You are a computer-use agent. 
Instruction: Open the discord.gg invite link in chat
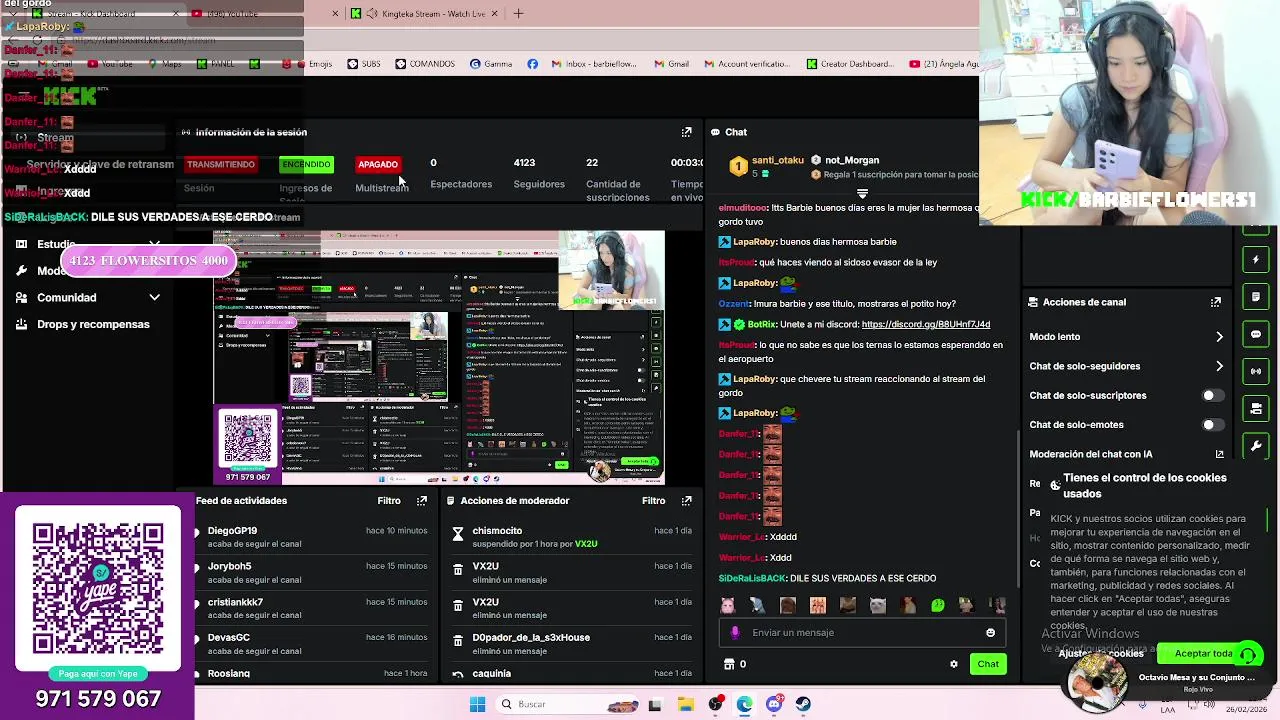pos(925,324)
